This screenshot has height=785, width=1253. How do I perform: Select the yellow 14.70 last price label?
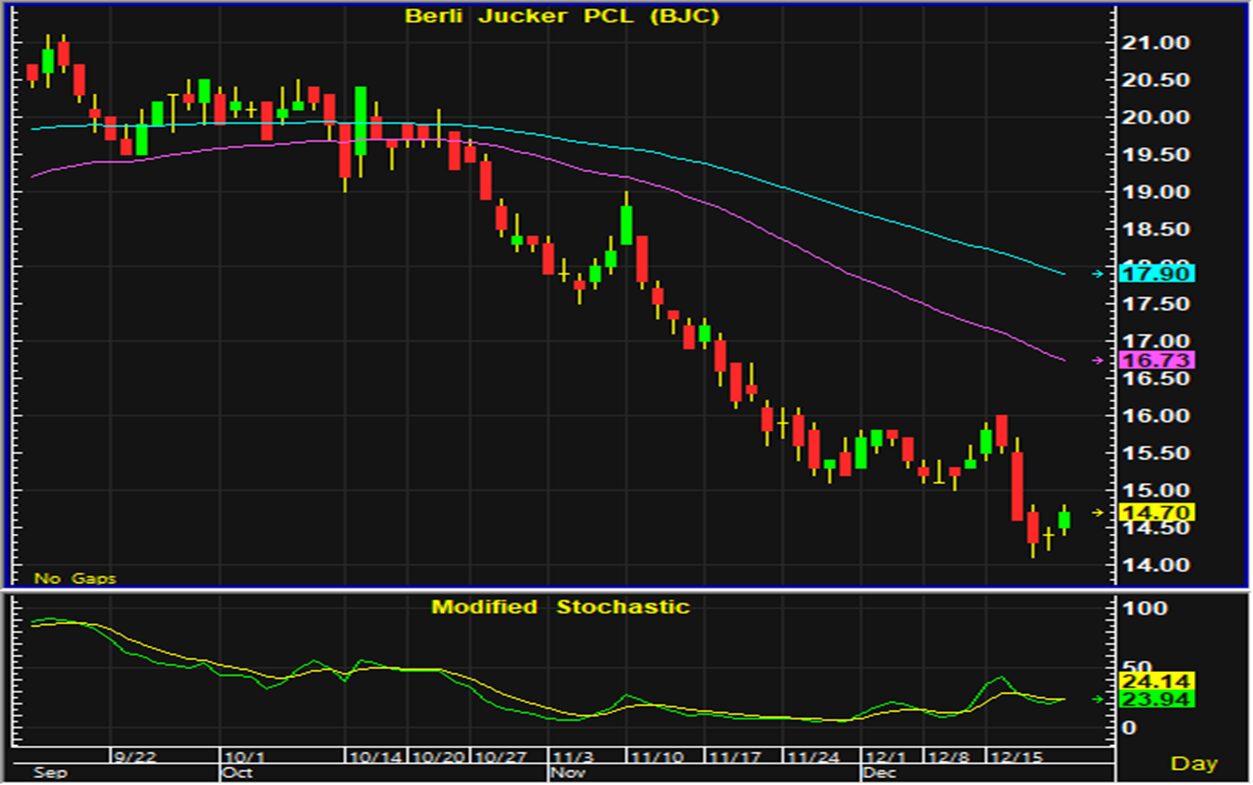click(1158, 512)
